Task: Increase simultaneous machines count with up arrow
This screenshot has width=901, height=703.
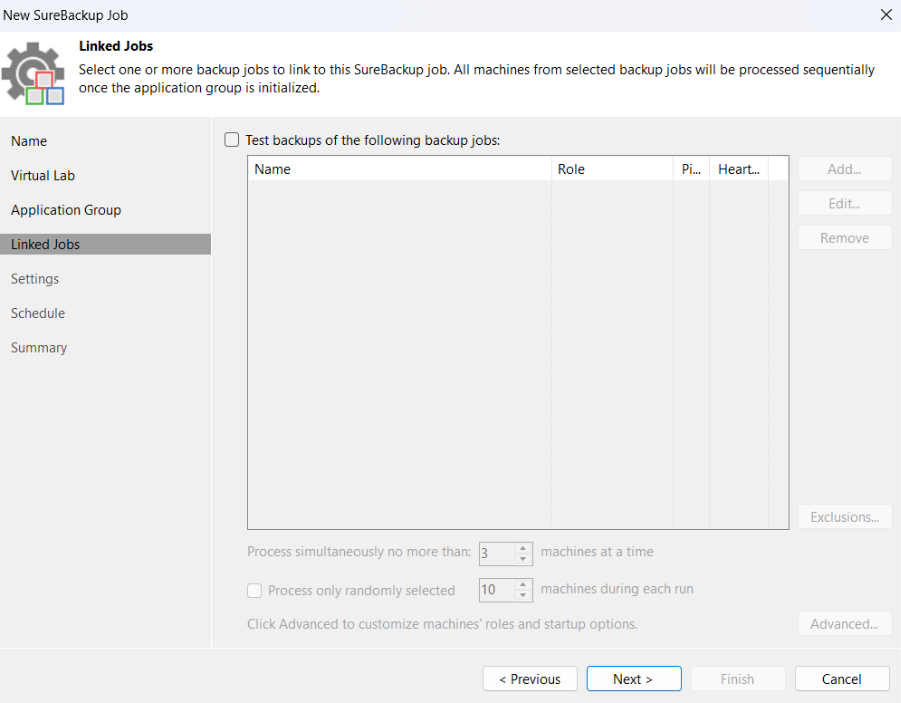Action: click(523, 547)
